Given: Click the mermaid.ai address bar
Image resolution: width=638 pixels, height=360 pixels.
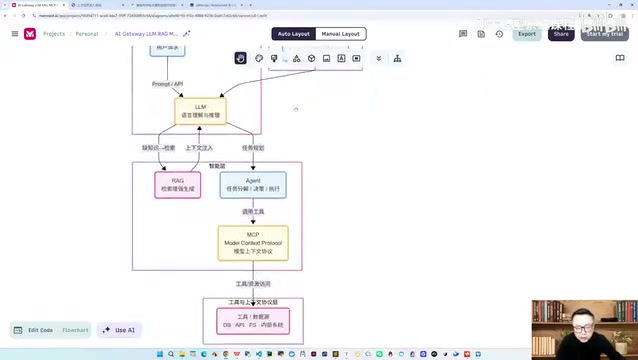Looking at the screenshot, I should point(153,15).
